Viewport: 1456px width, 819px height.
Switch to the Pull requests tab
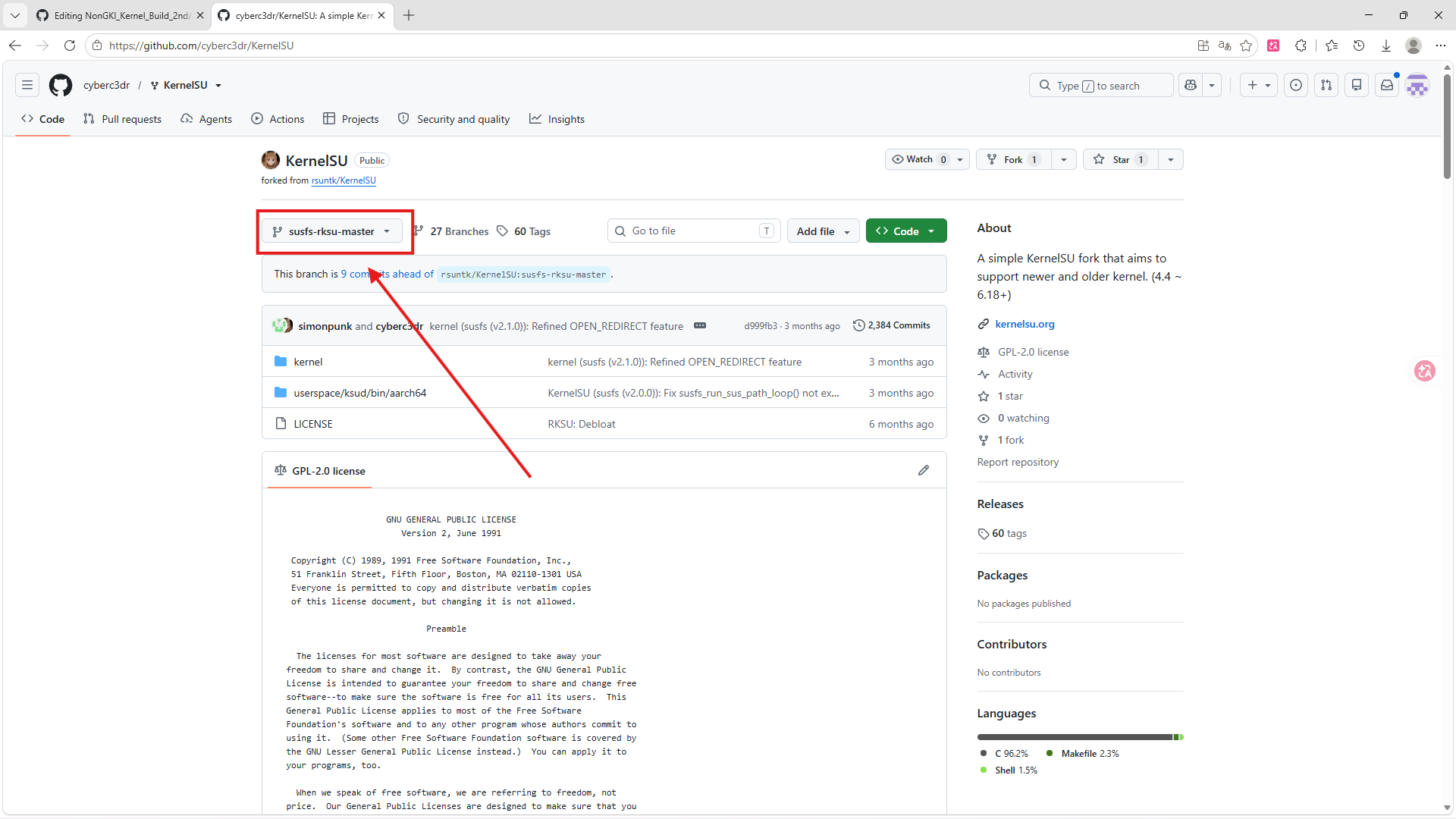pyautogui.click(x=122, y=119)
